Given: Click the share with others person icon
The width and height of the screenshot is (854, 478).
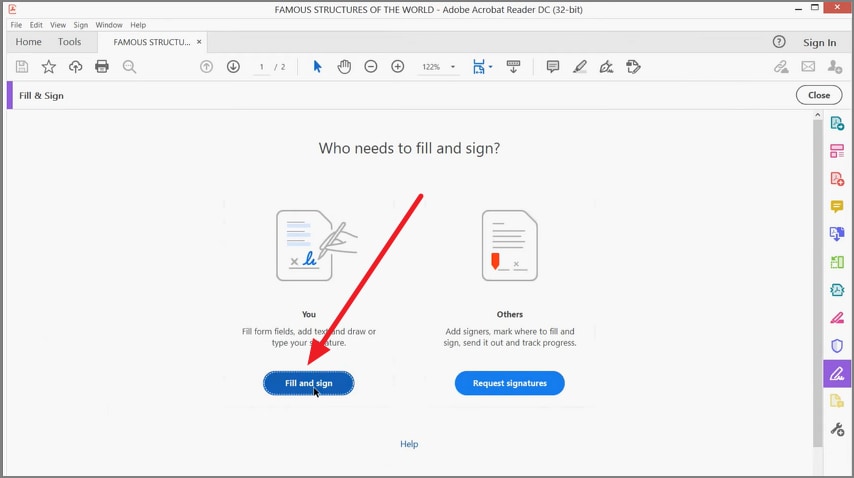Looking at the screenshot, I should (x=834, y=66).
